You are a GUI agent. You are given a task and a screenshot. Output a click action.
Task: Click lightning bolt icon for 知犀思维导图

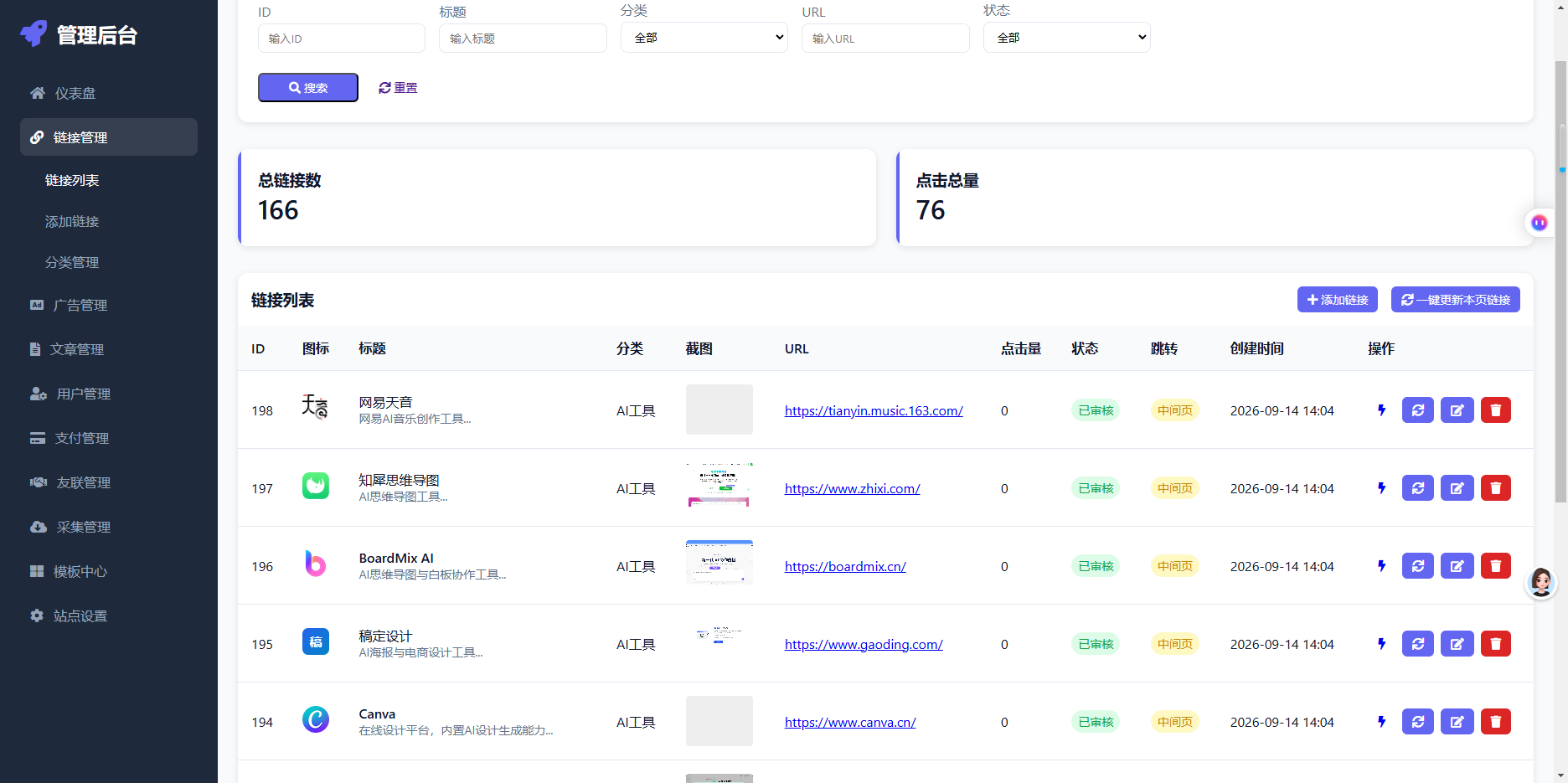(1382, 488)
